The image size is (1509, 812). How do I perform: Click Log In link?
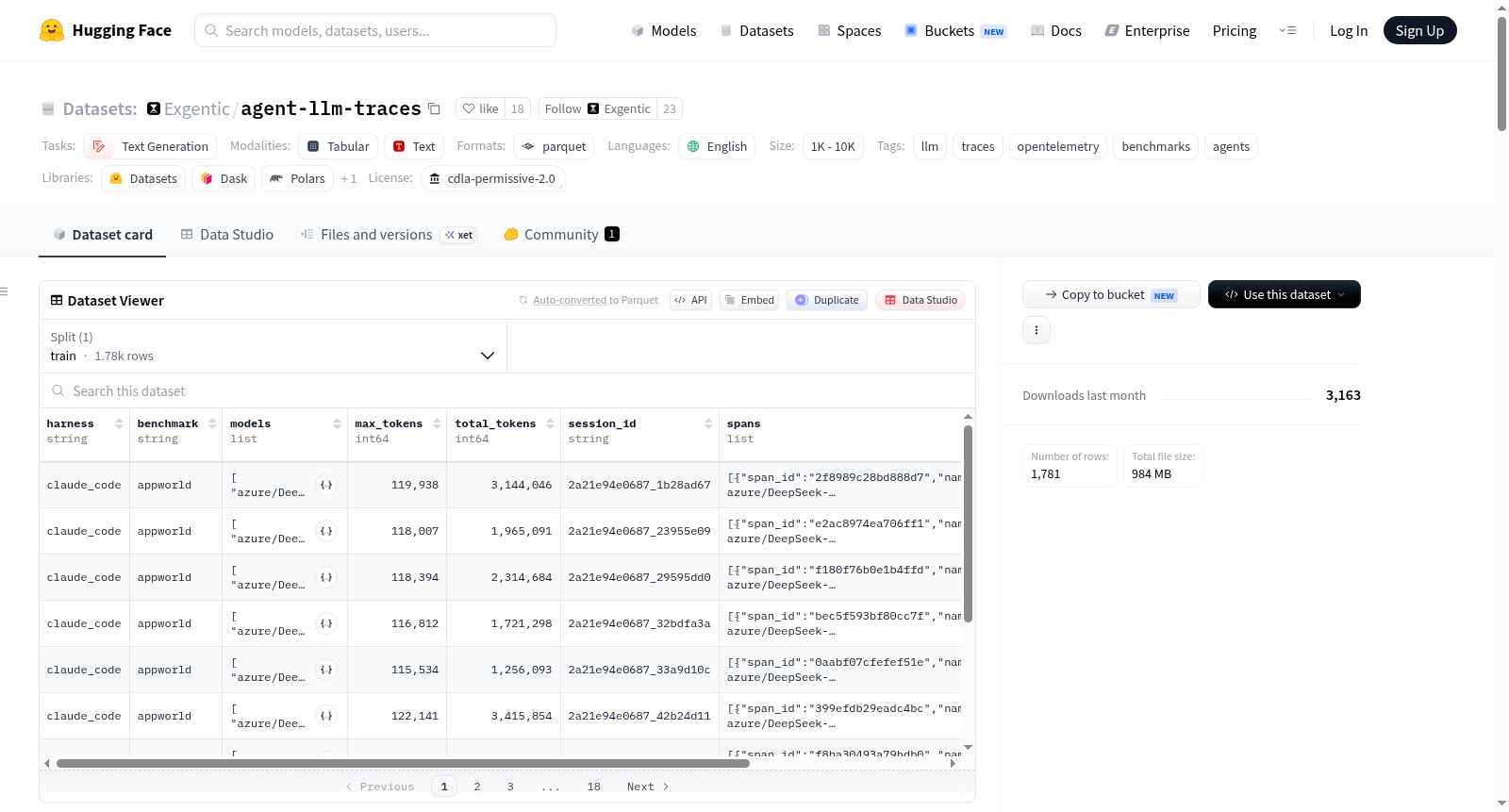(x=1348, y=30)
